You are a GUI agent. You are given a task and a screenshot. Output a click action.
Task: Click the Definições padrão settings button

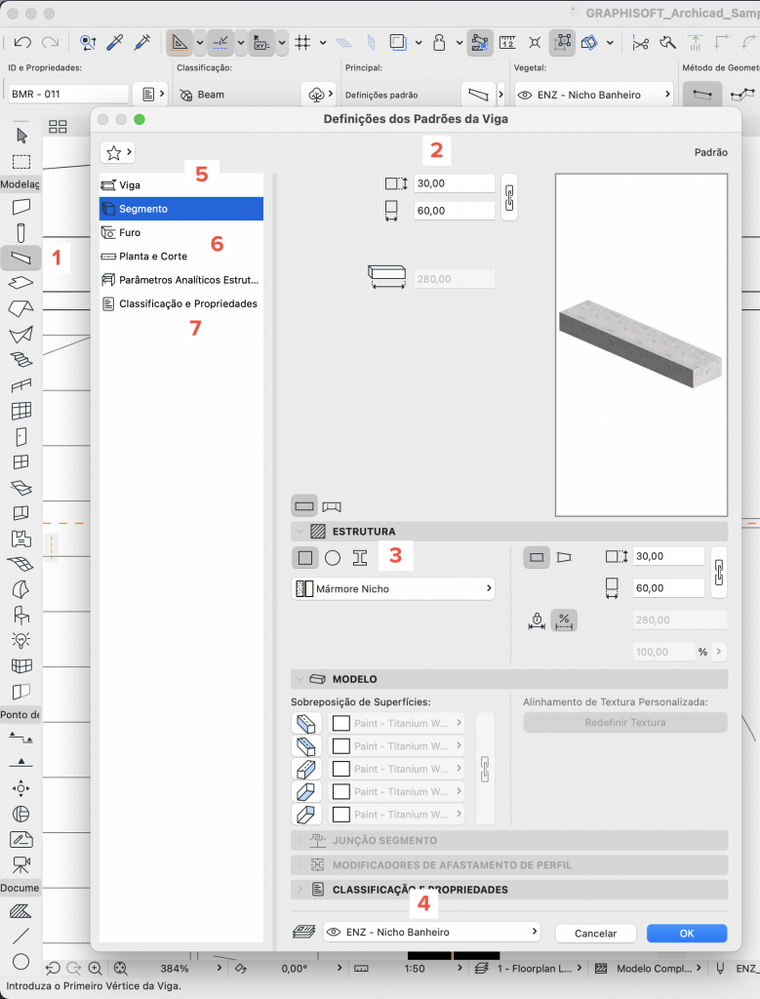coord(478,95)
